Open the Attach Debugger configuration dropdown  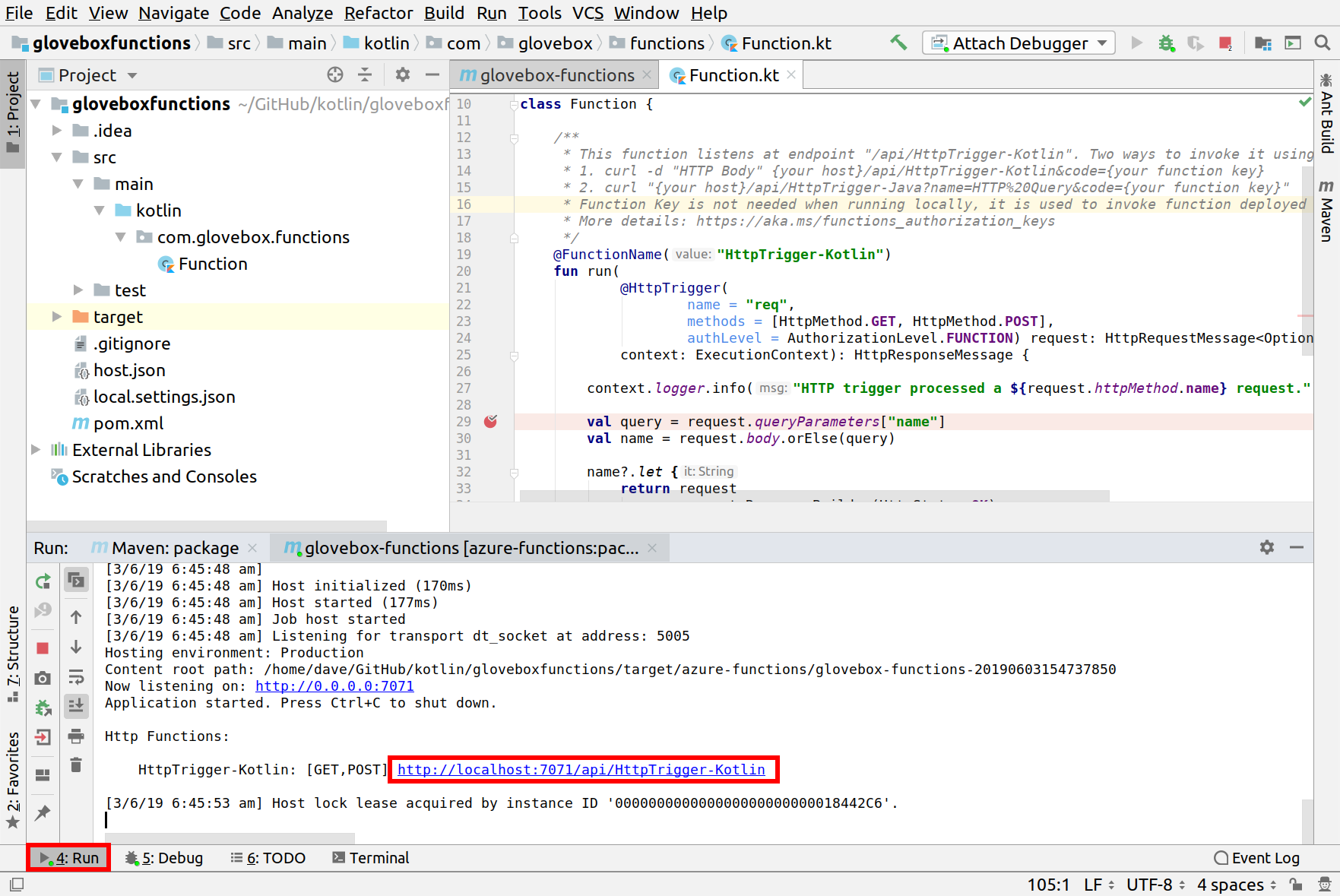click(x=1018, y=43)
